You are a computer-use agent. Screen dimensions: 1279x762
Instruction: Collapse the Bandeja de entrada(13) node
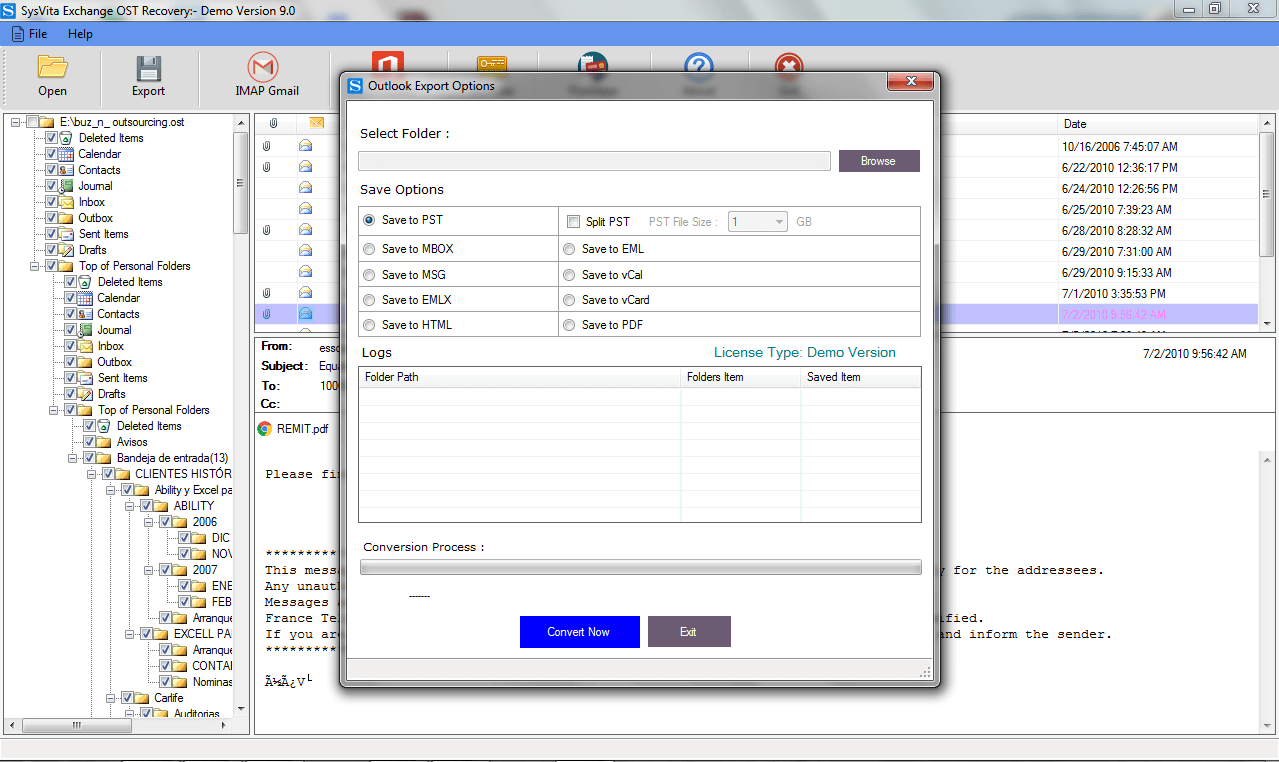pyautogui.click(x=72, y=458)
